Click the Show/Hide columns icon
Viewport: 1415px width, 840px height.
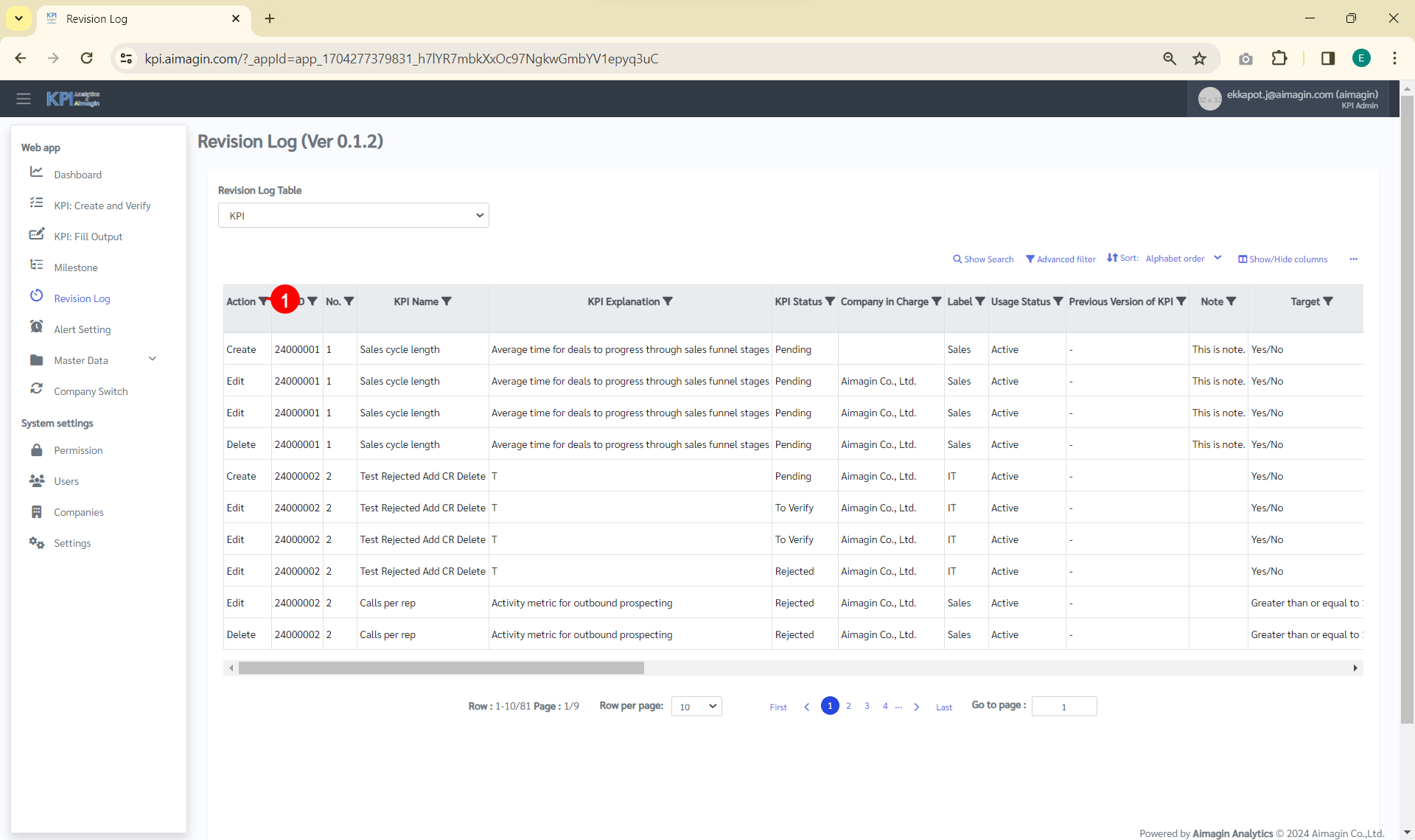point(1243,259)
